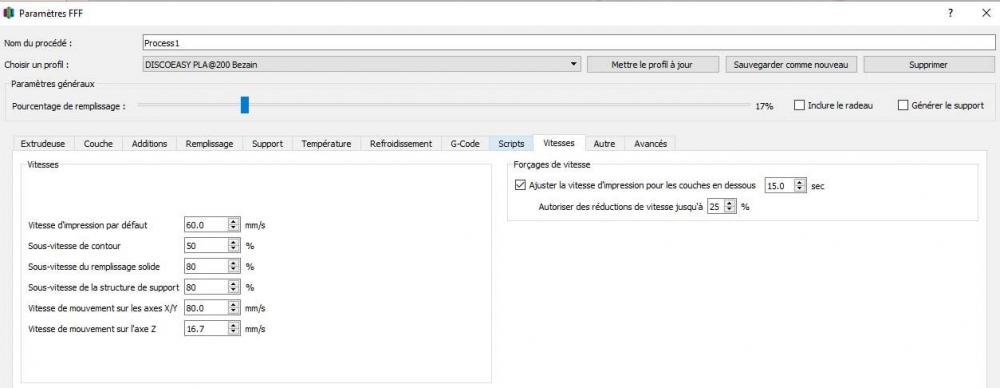Image resolution: width=1000 pixels, height=388 pixels.
Task: Open the Choisir un profil dropdown
Action: coord(362,64)
